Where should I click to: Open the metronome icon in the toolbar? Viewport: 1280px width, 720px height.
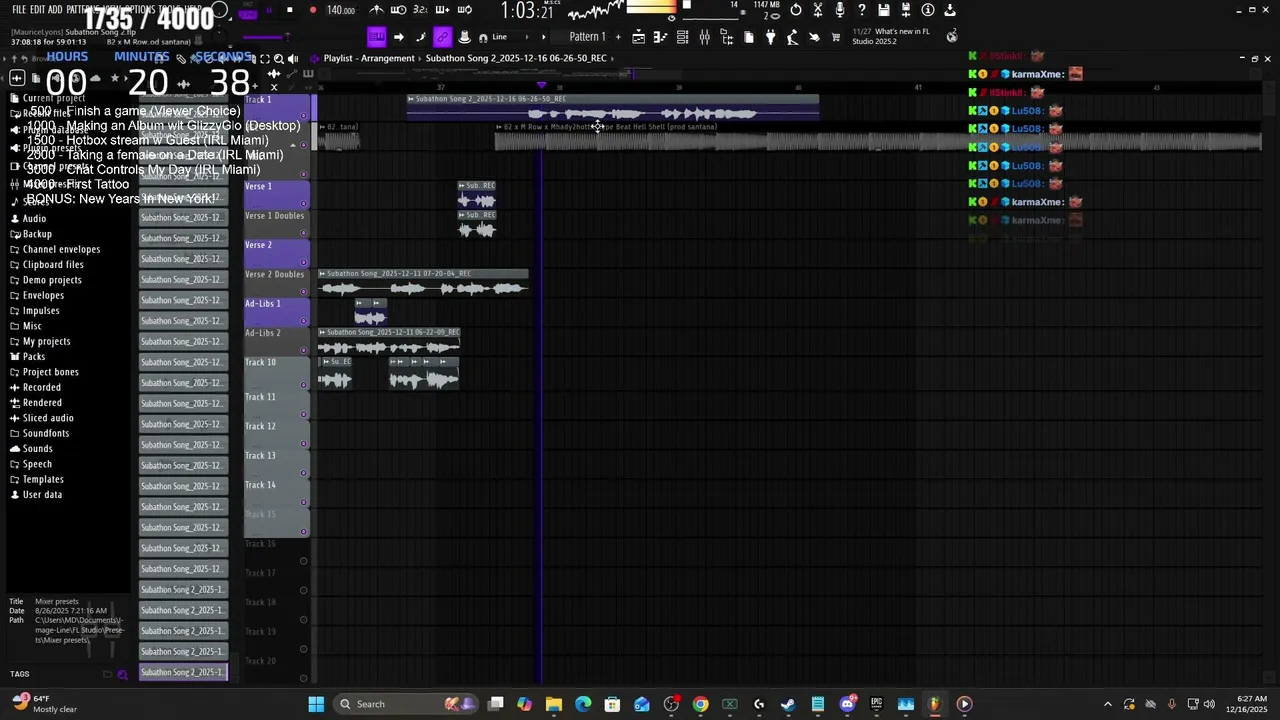pyautogui.click(x=377, y=10)
